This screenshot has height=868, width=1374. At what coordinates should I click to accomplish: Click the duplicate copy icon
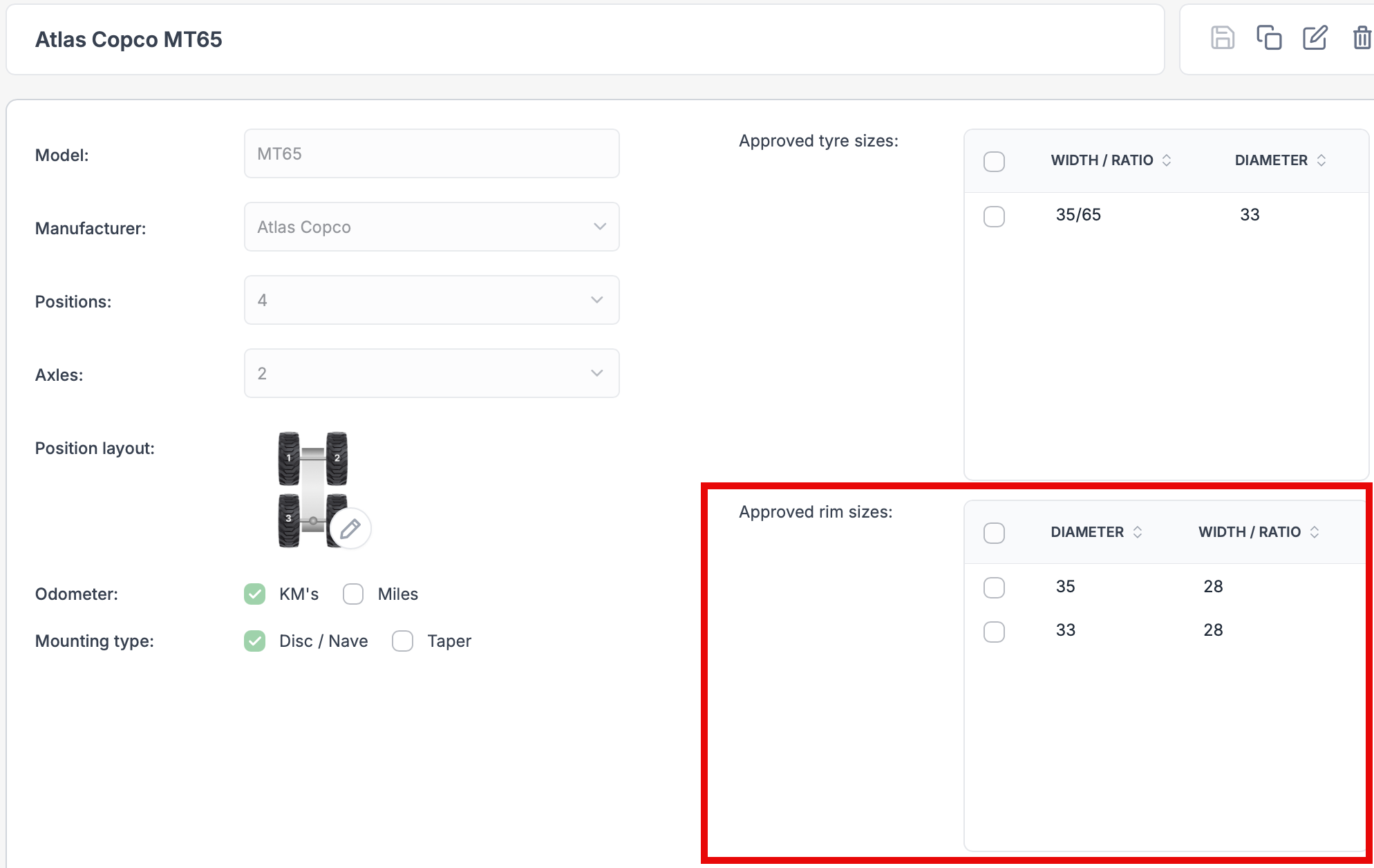click(1268, 38)
